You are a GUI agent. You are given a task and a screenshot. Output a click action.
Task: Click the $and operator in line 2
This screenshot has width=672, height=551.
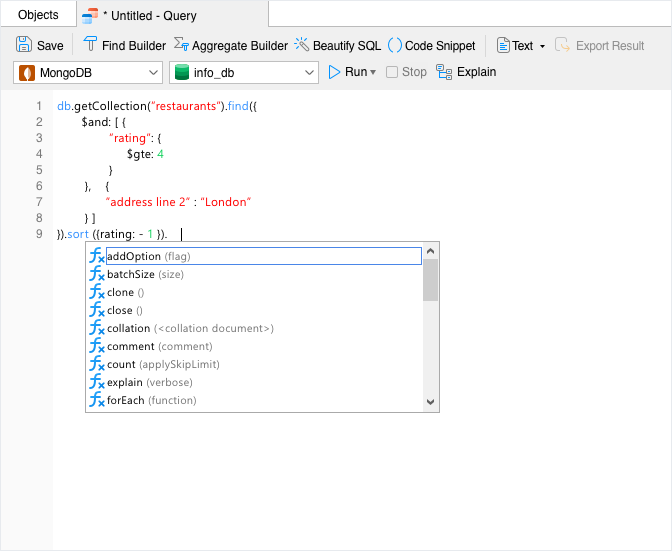(x=95, y=122)
